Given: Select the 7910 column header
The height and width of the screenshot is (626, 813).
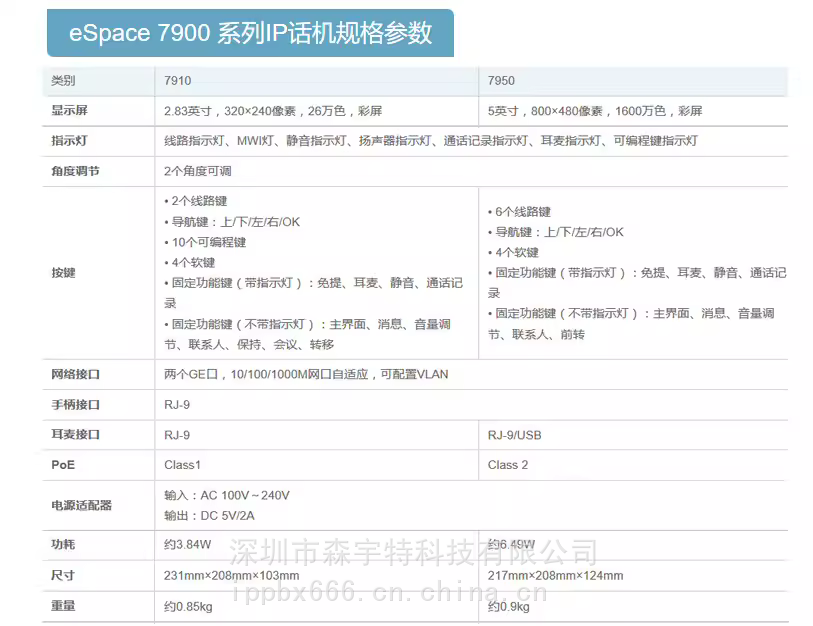Looking at the screenshot, I should (x=178, y=81).
